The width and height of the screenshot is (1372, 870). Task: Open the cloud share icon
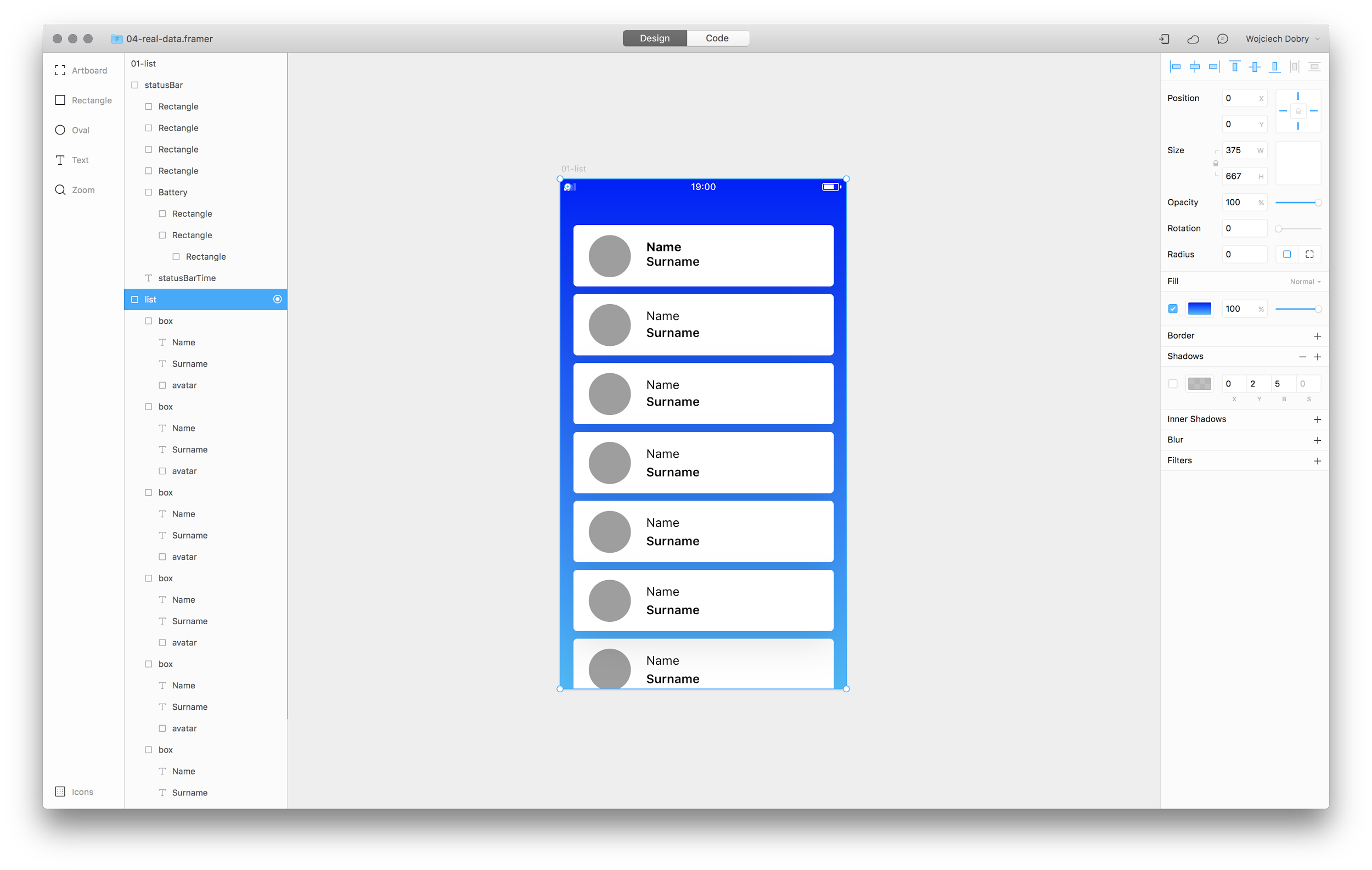(x=1193, y=39)
